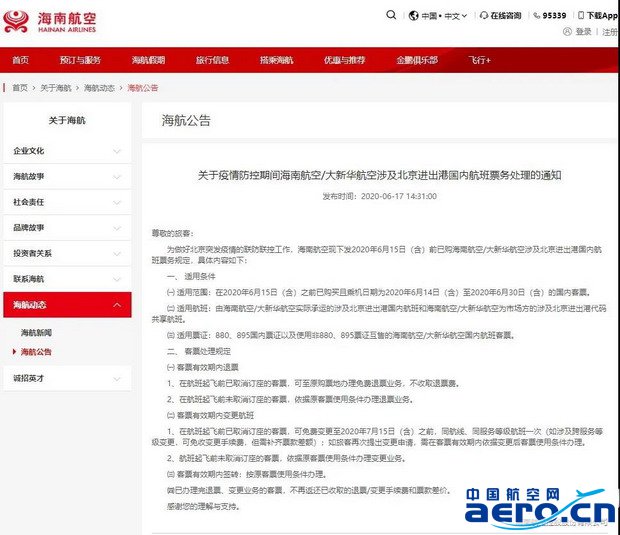The image size is (620, 535).
Task: Open the search magnifier icon
Action: click(391, 15)
